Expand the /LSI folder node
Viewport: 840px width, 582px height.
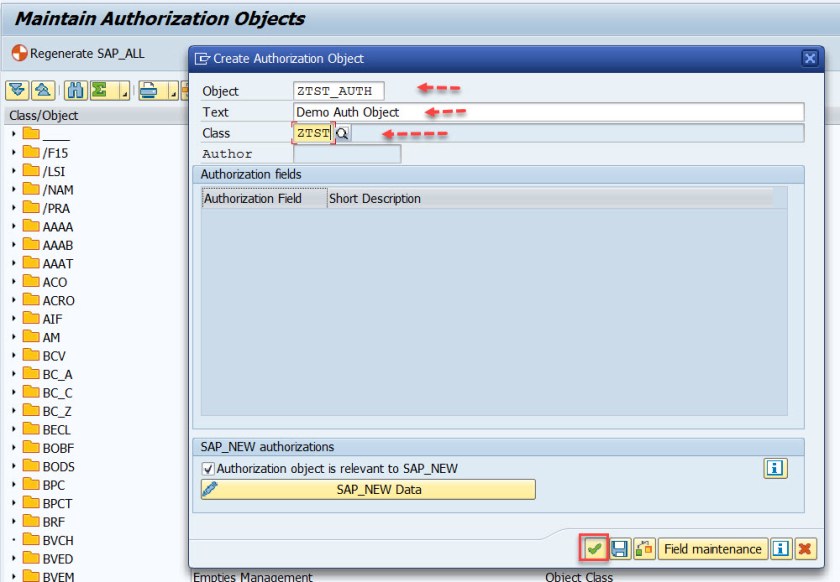pyautogui.click(x=14, y=171)
